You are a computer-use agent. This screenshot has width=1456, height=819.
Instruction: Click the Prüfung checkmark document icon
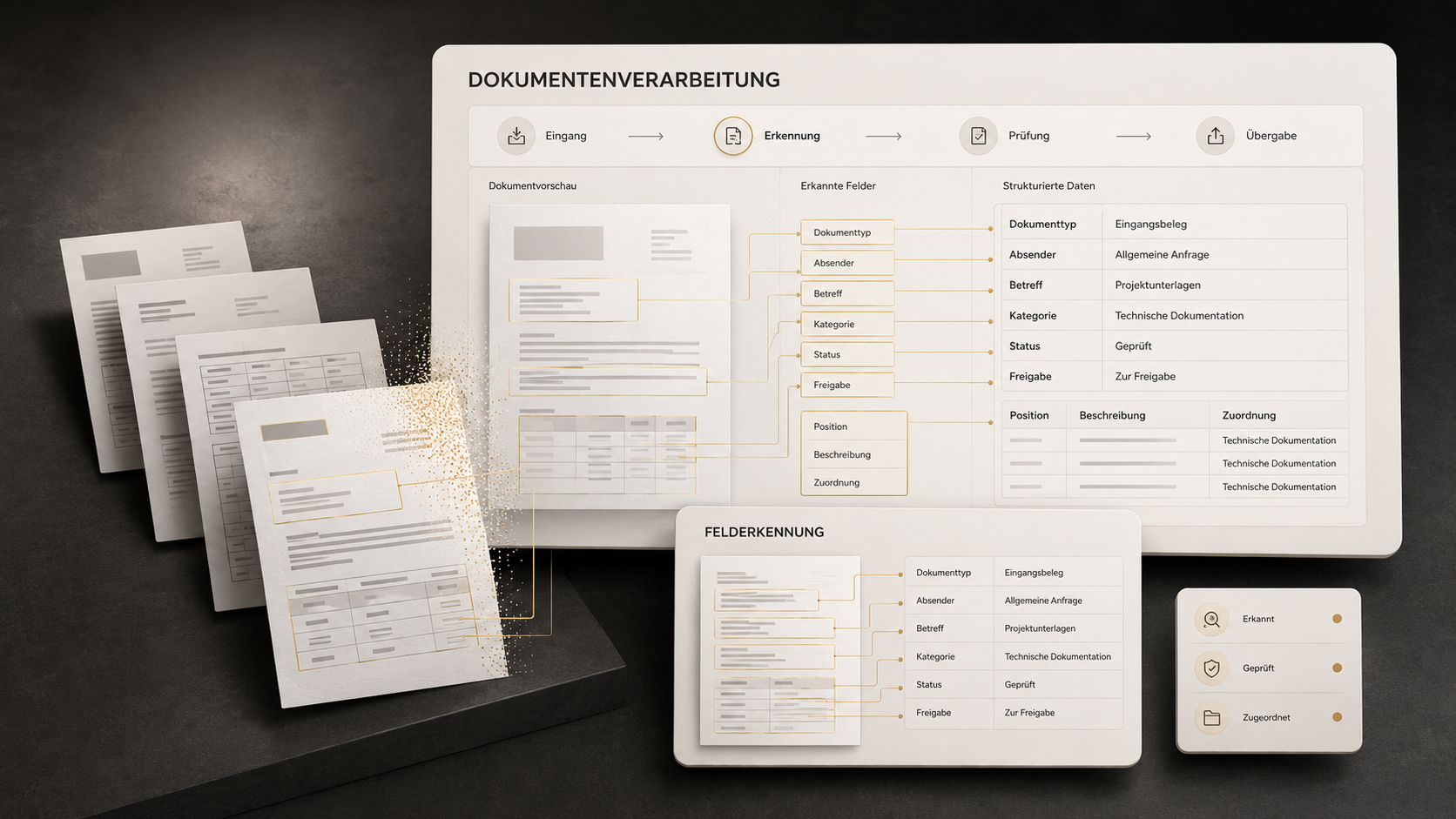click(979, 136)
